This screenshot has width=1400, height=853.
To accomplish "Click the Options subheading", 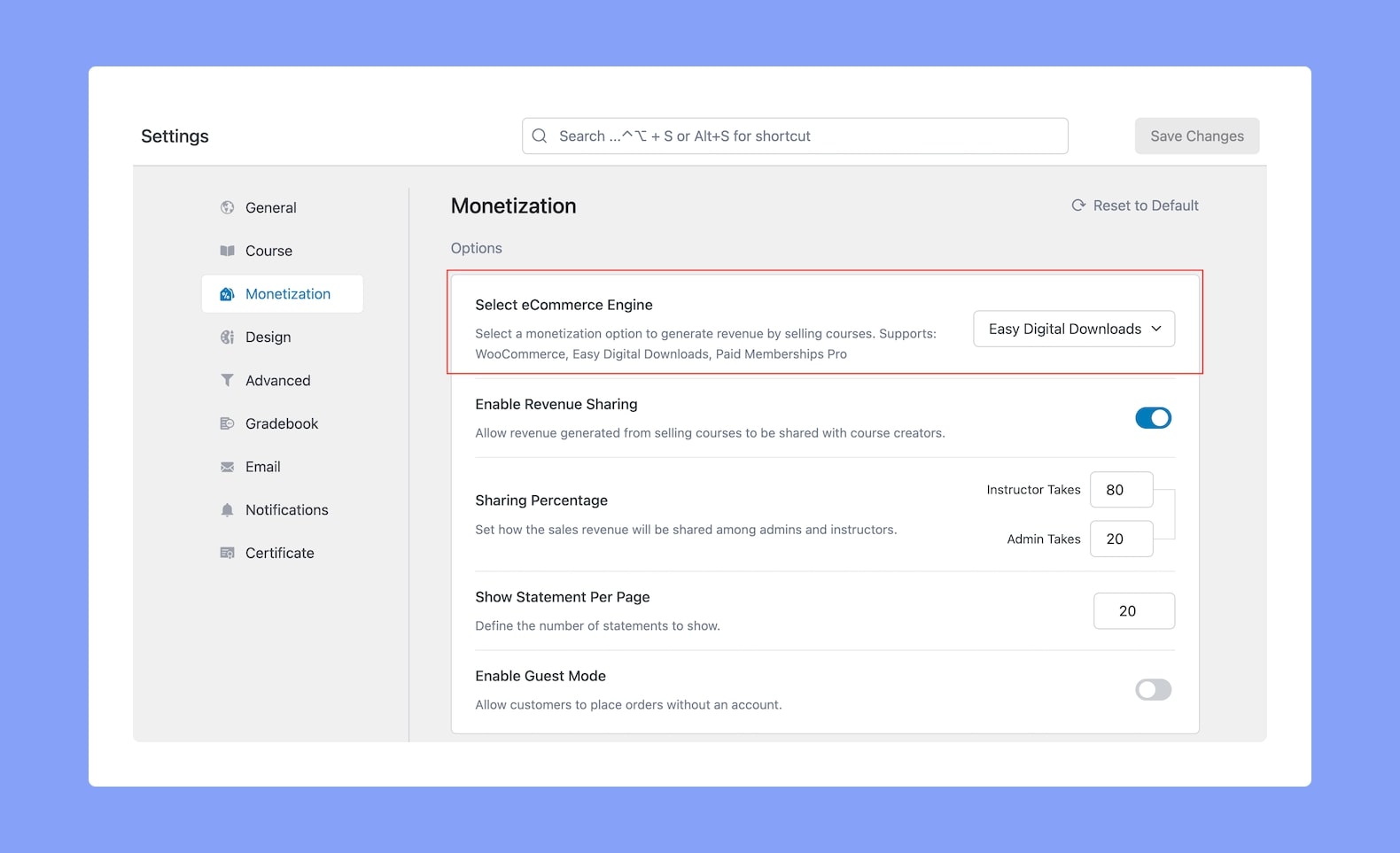I will (477, 249).
